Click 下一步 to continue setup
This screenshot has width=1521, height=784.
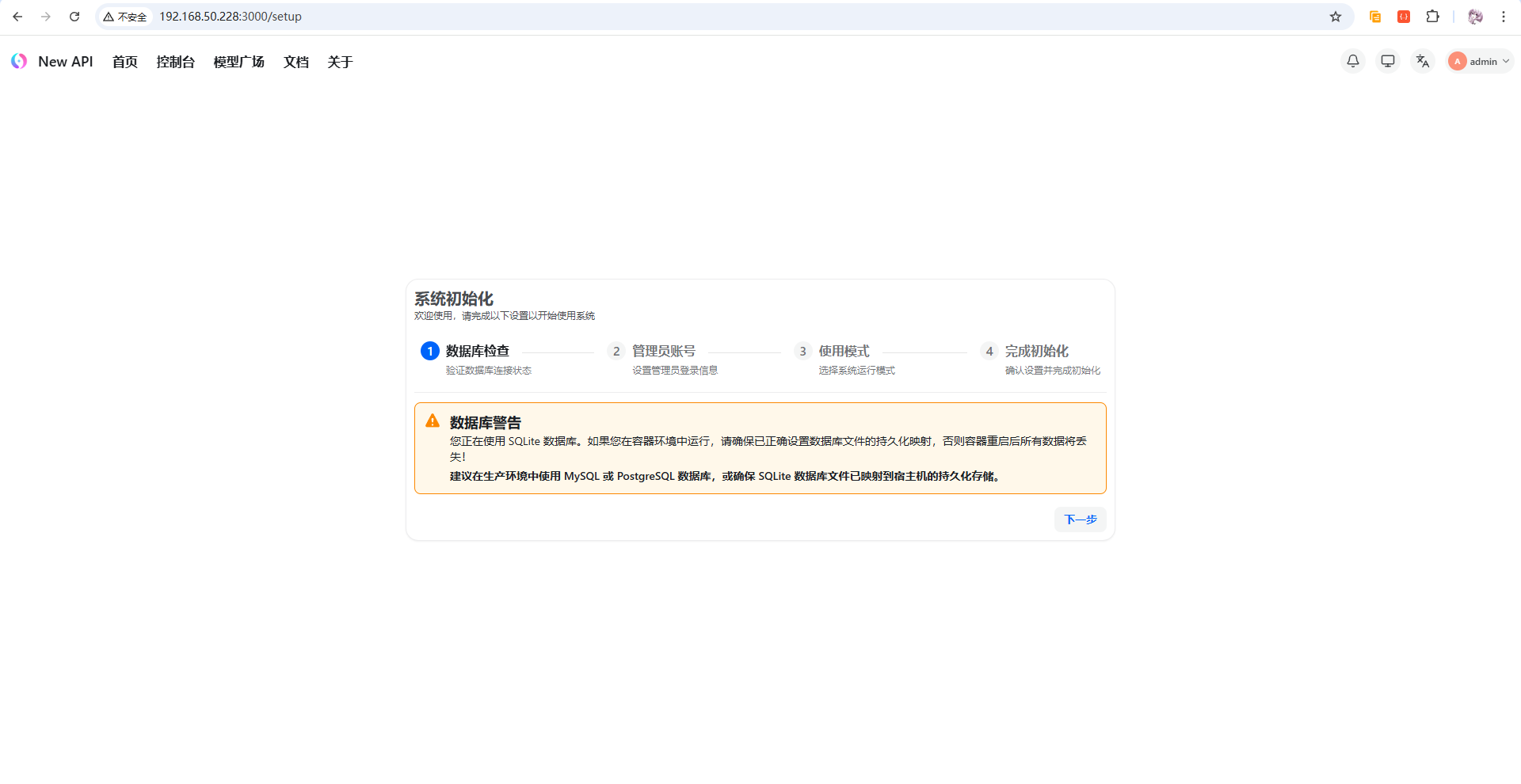click(1080, 519)
